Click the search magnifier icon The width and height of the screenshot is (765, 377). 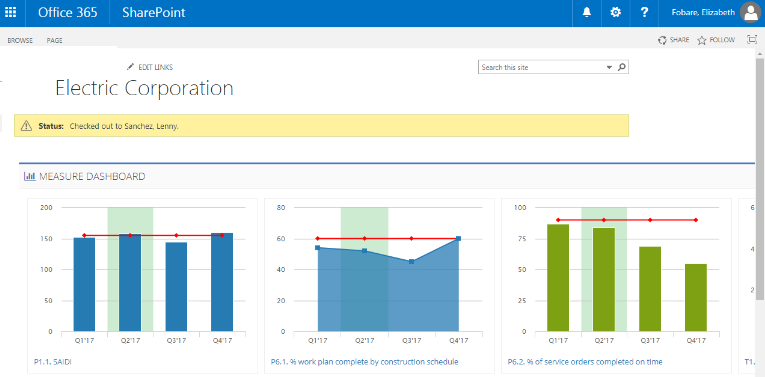622,67
